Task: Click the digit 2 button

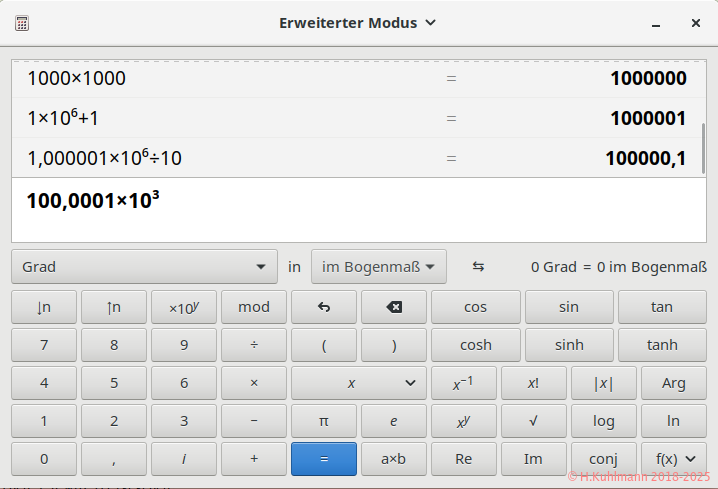Action: pyautogui.click(x=114, y=421)
